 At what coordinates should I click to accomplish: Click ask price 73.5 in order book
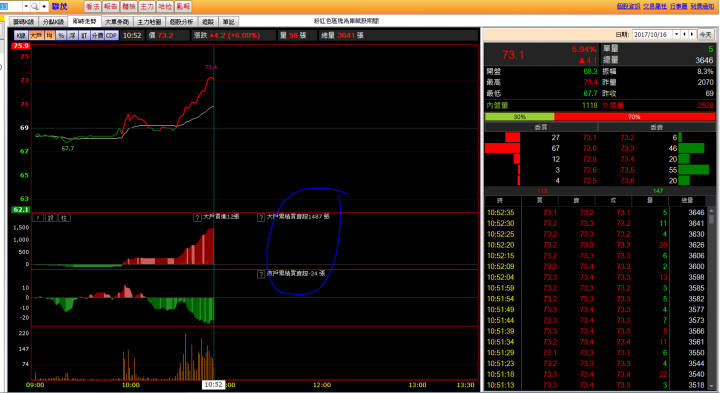tap(627, 170)
